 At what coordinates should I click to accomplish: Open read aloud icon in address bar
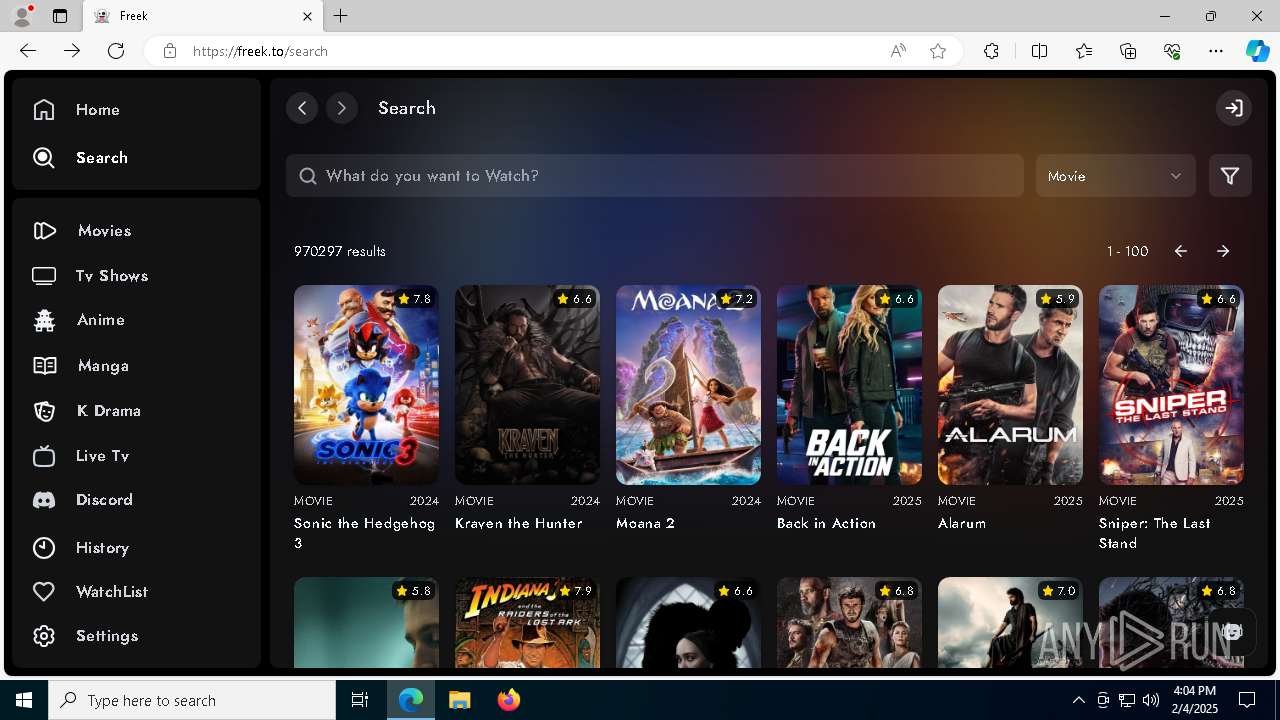[x=898, y=51]
